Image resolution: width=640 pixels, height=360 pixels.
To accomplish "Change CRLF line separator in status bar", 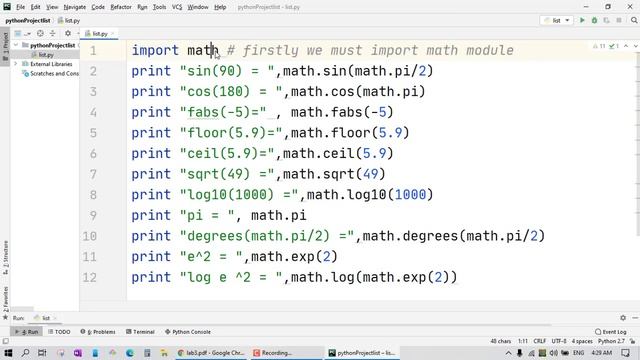I will 539,341.
